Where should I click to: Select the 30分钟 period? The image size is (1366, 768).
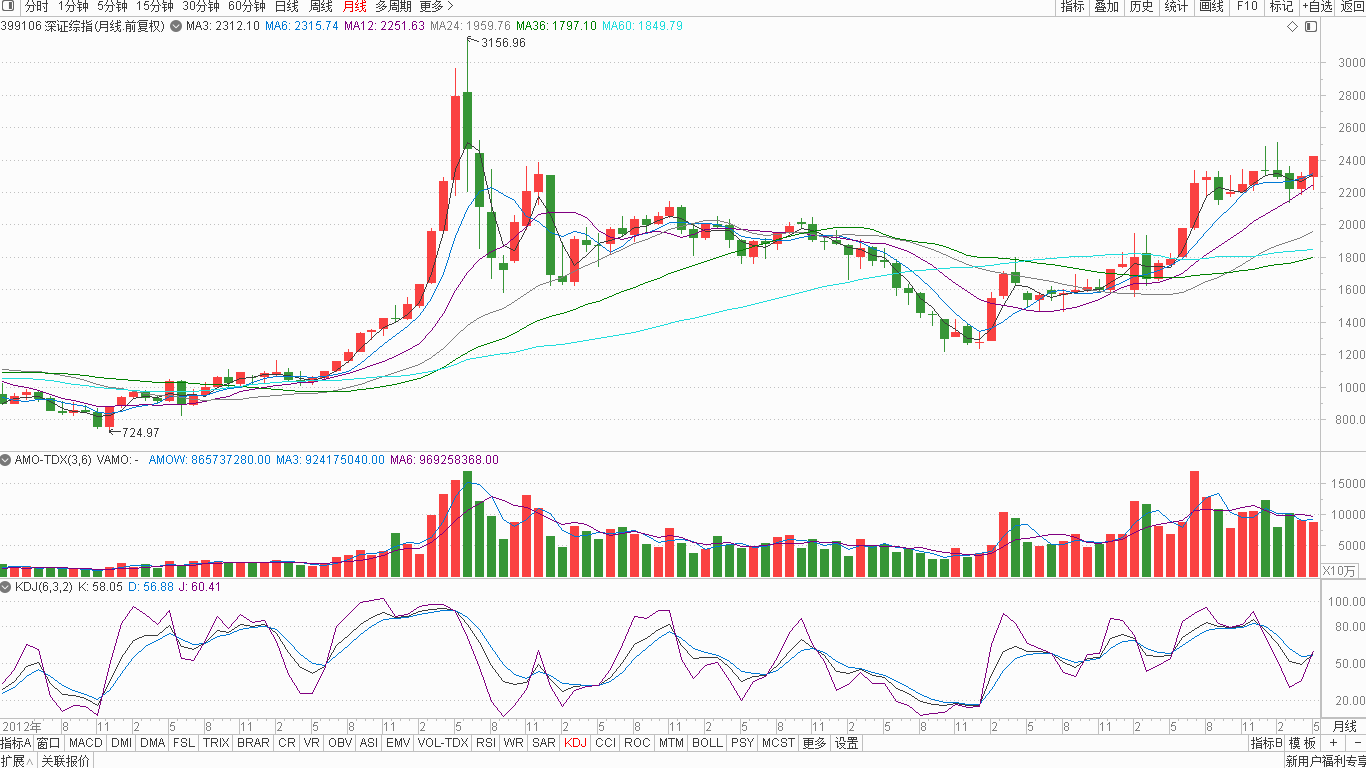[201, 6]
